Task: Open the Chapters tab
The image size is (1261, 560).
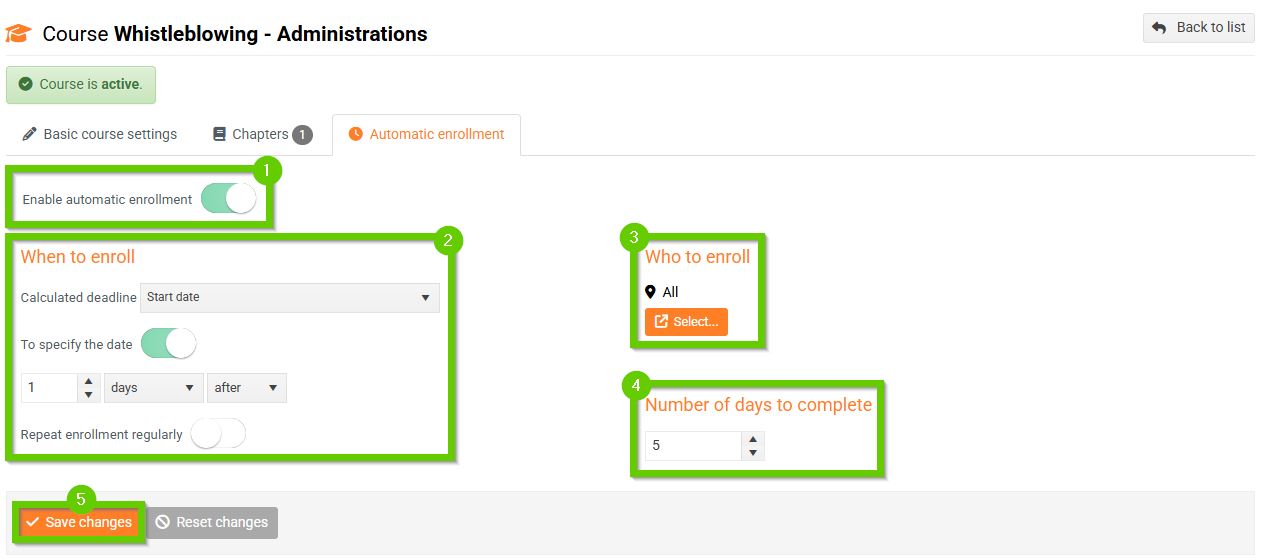Action: [260, 134]
